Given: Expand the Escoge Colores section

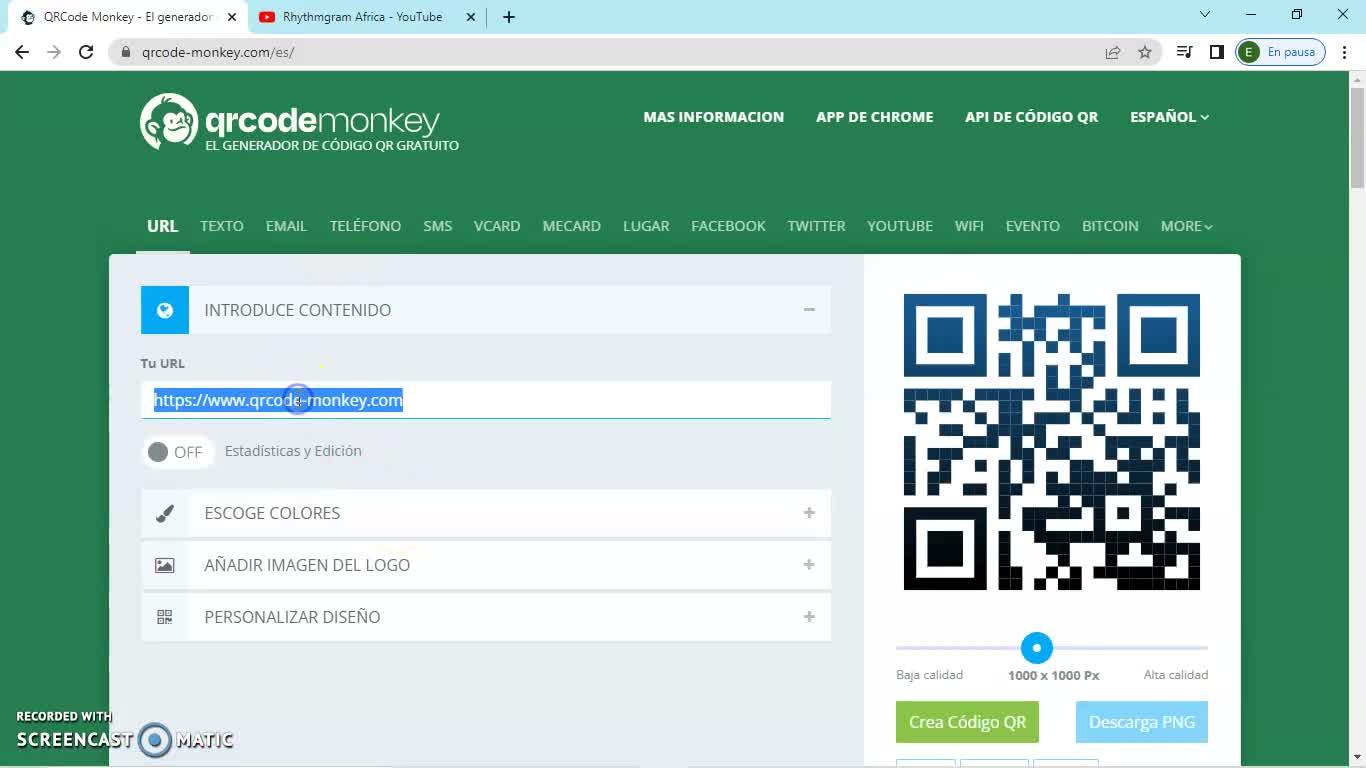Looking at the screenshot, I should [x=809, y=513].
